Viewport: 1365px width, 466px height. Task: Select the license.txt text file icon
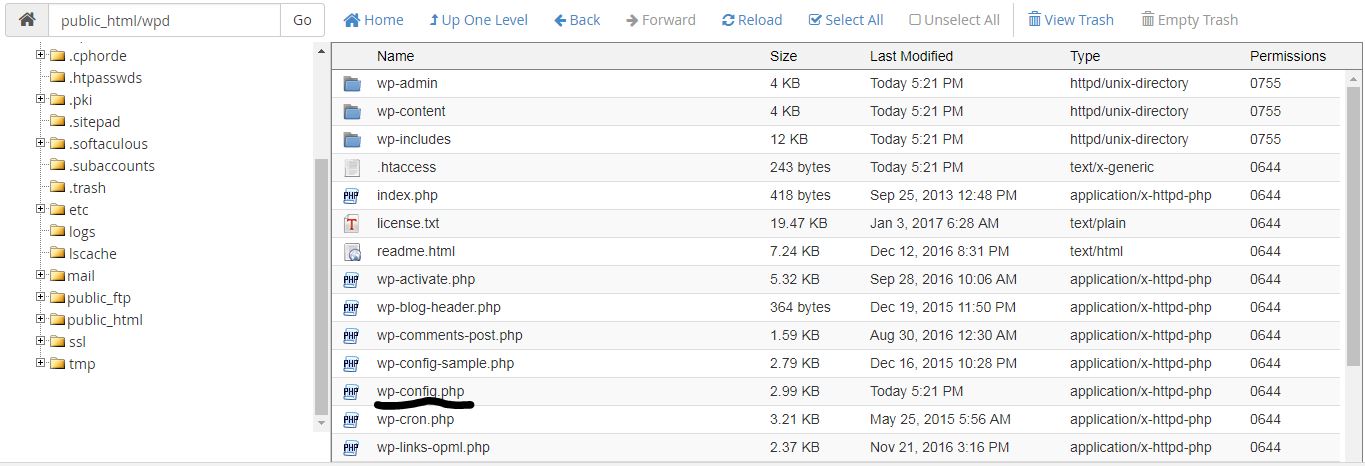pos(351,224)
